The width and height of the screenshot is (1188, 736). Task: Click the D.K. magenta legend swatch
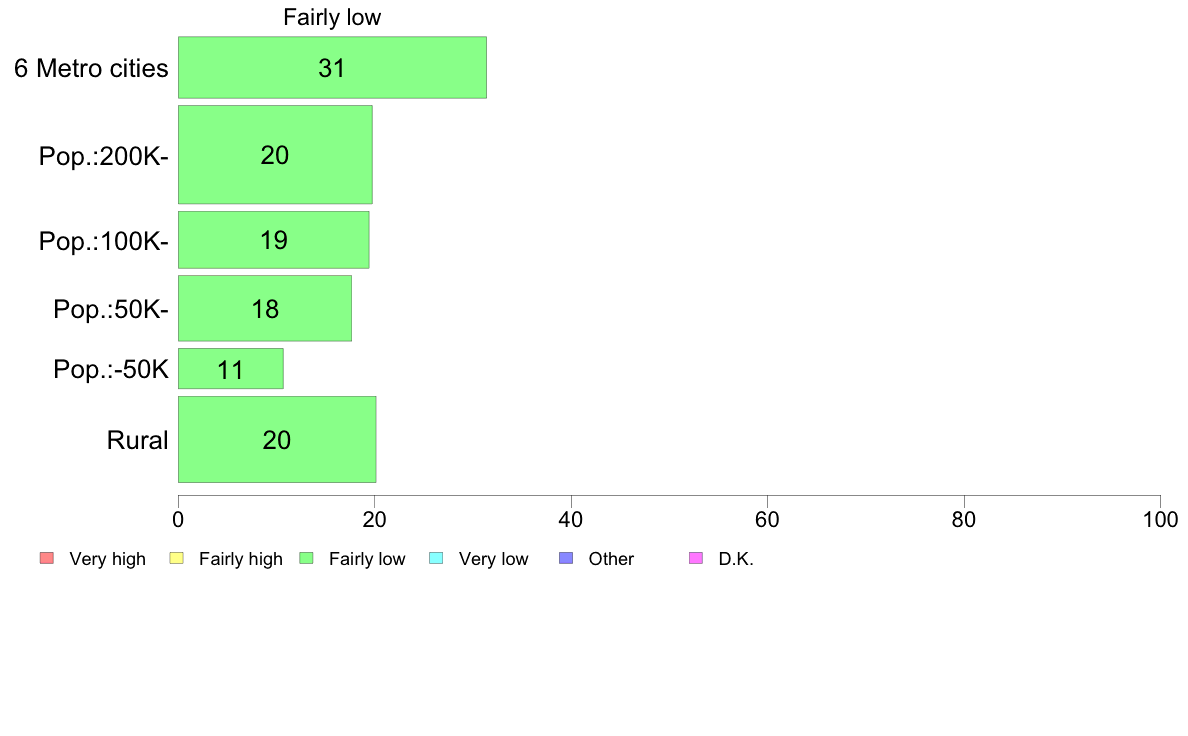click(696, 559)
